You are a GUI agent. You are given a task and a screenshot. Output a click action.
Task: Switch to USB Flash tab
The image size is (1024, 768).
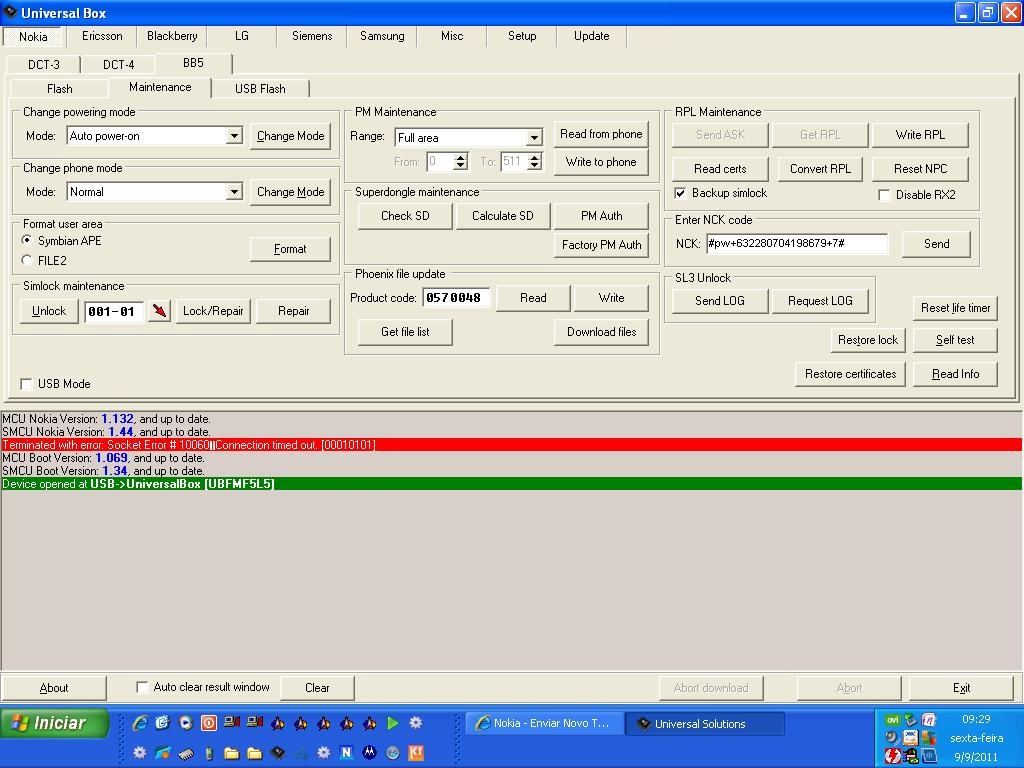[x=260, y=88]
